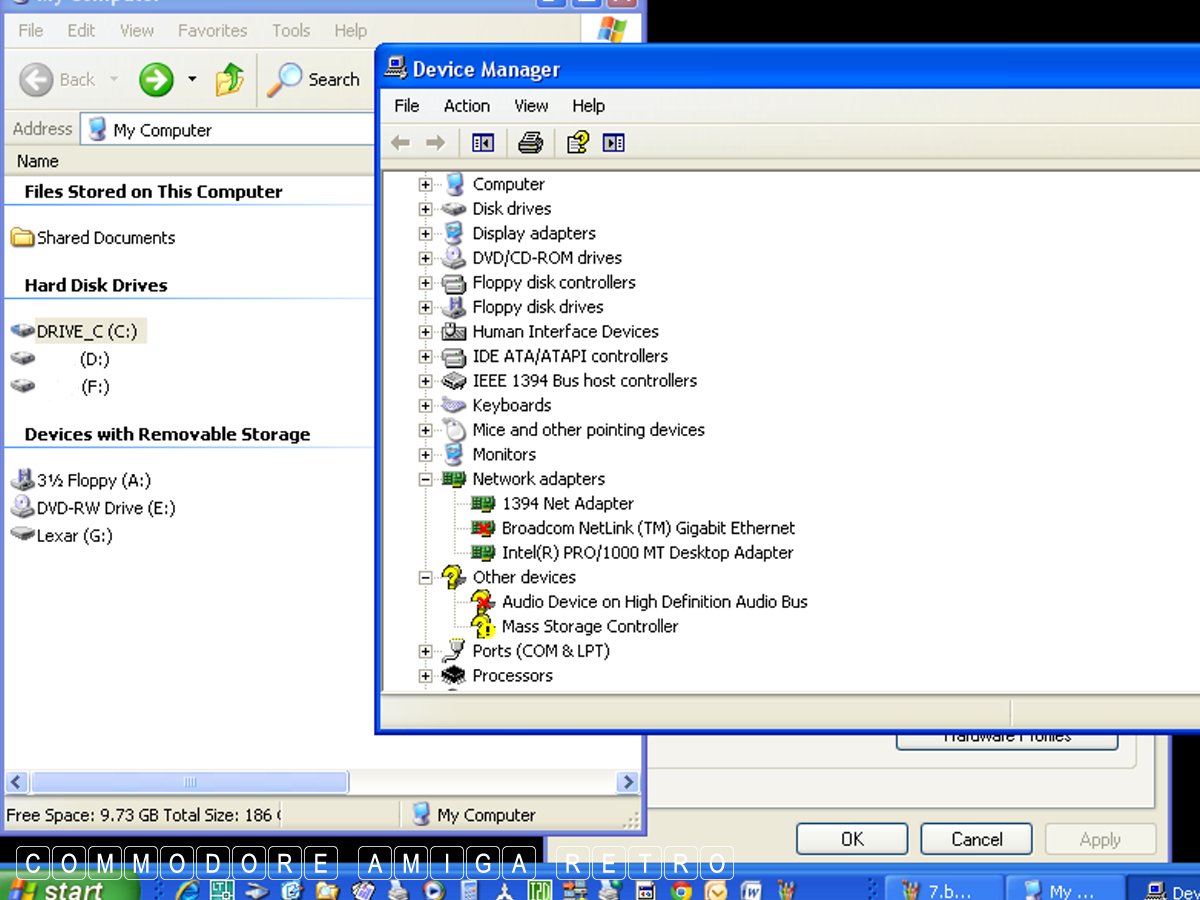Expand the Ports (COM & LPT) node
Screen dimensions: 1200x900
pos(426,651)
